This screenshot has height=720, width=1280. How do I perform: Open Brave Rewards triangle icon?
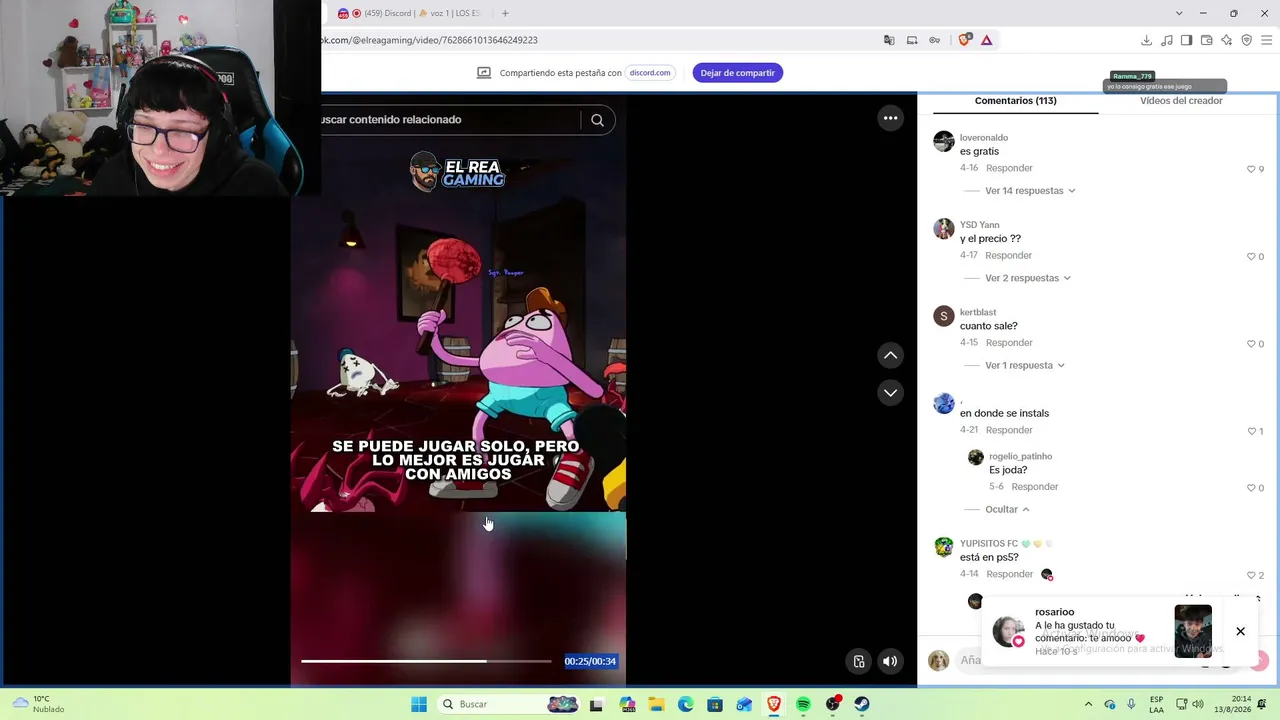click(987, 40)
